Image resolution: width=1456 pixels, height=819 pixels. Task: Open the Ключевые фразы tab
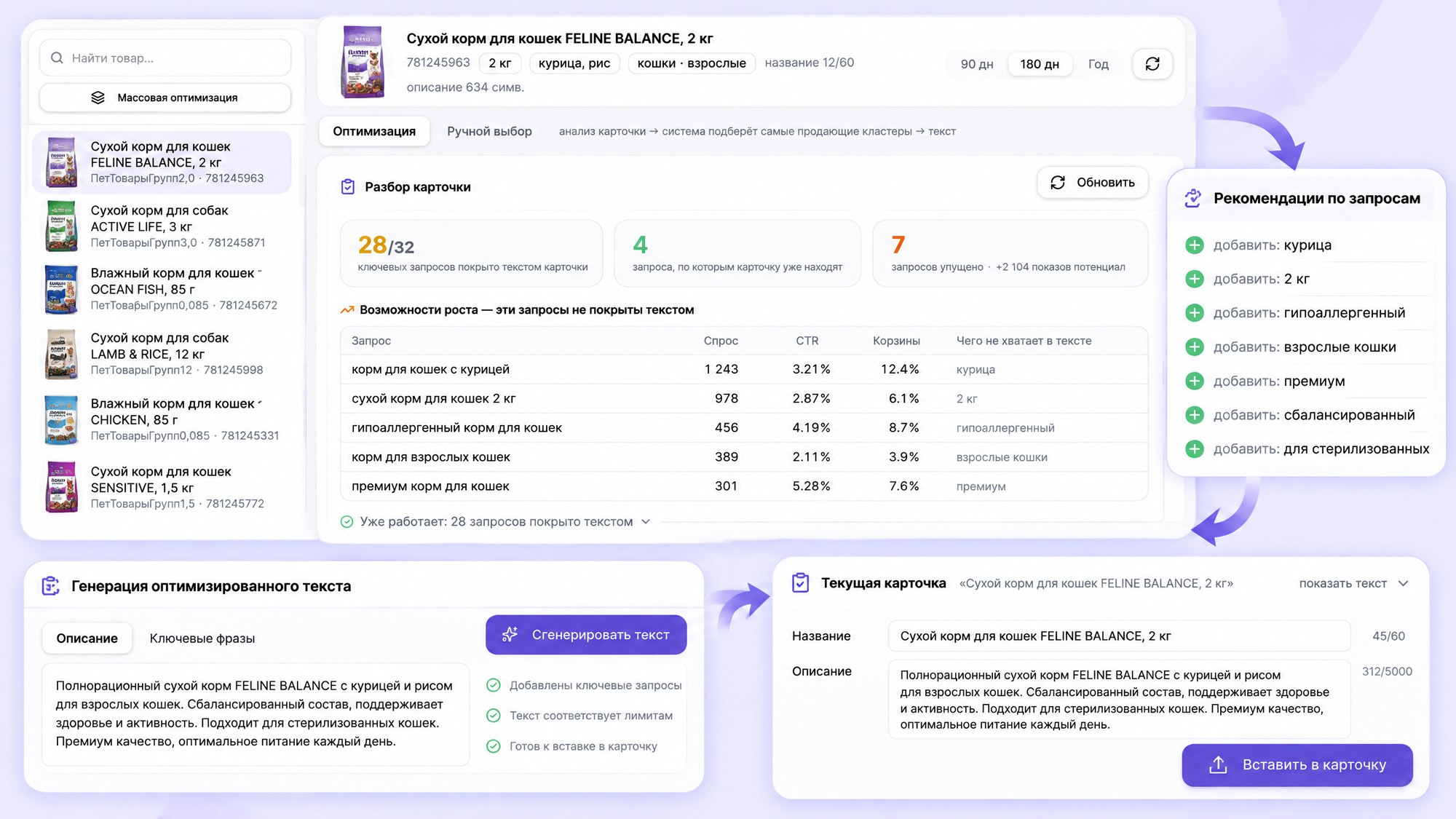coord(202,638)
